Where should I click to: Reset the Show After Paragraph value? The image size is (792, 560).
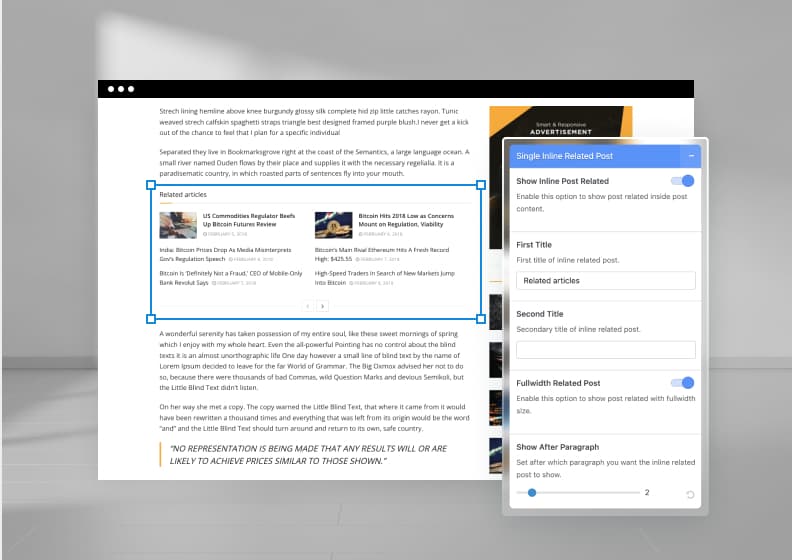[x=690, y=495]
